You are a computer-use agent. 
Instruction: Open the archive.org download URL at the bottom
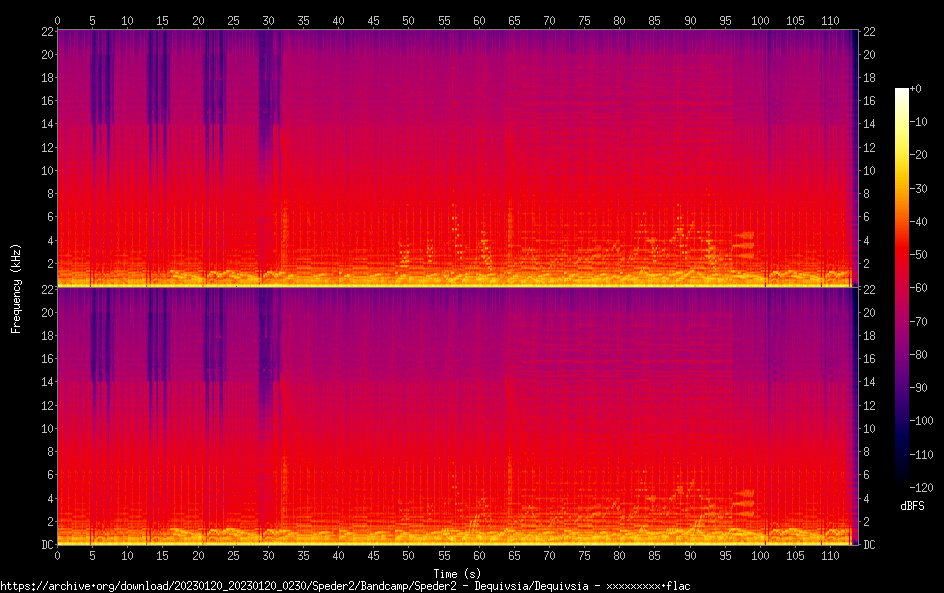pos(345,585)
